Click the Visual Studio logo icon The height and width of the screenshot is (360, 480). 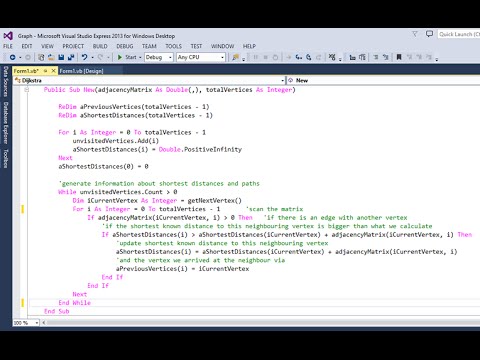[x=8, y=36]
